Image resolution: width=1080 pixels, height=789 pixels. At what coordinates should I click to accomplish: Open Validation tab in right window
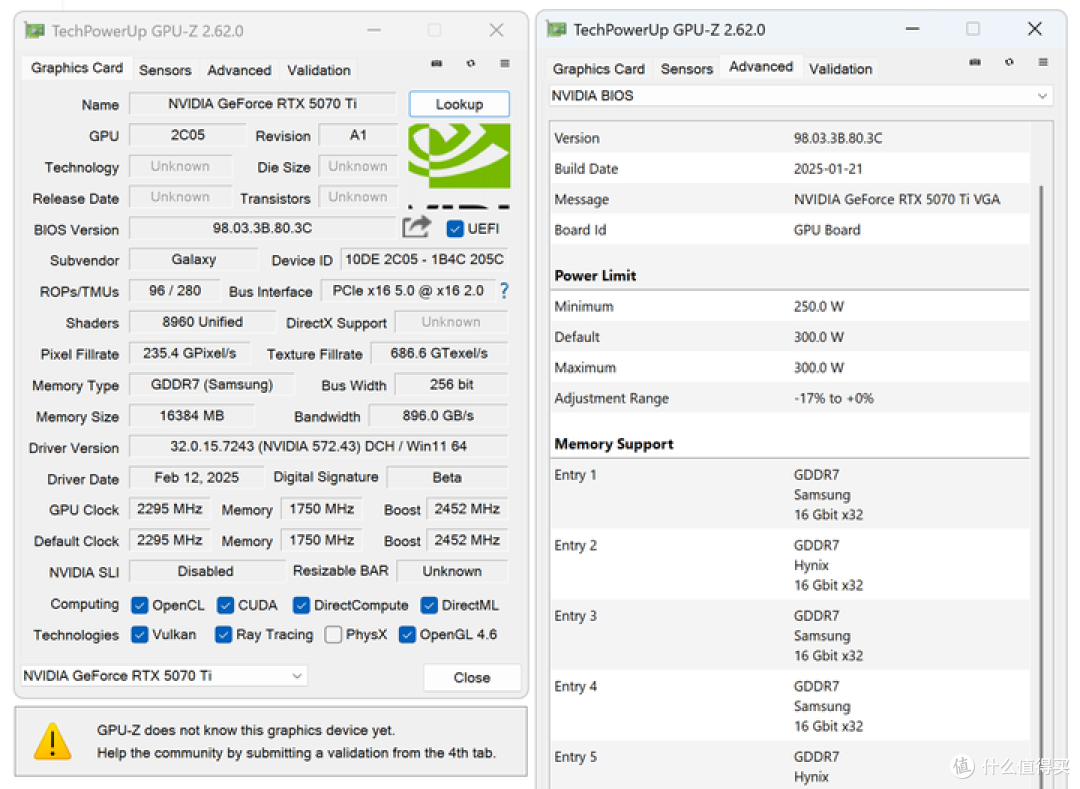[x=840, y=69]
